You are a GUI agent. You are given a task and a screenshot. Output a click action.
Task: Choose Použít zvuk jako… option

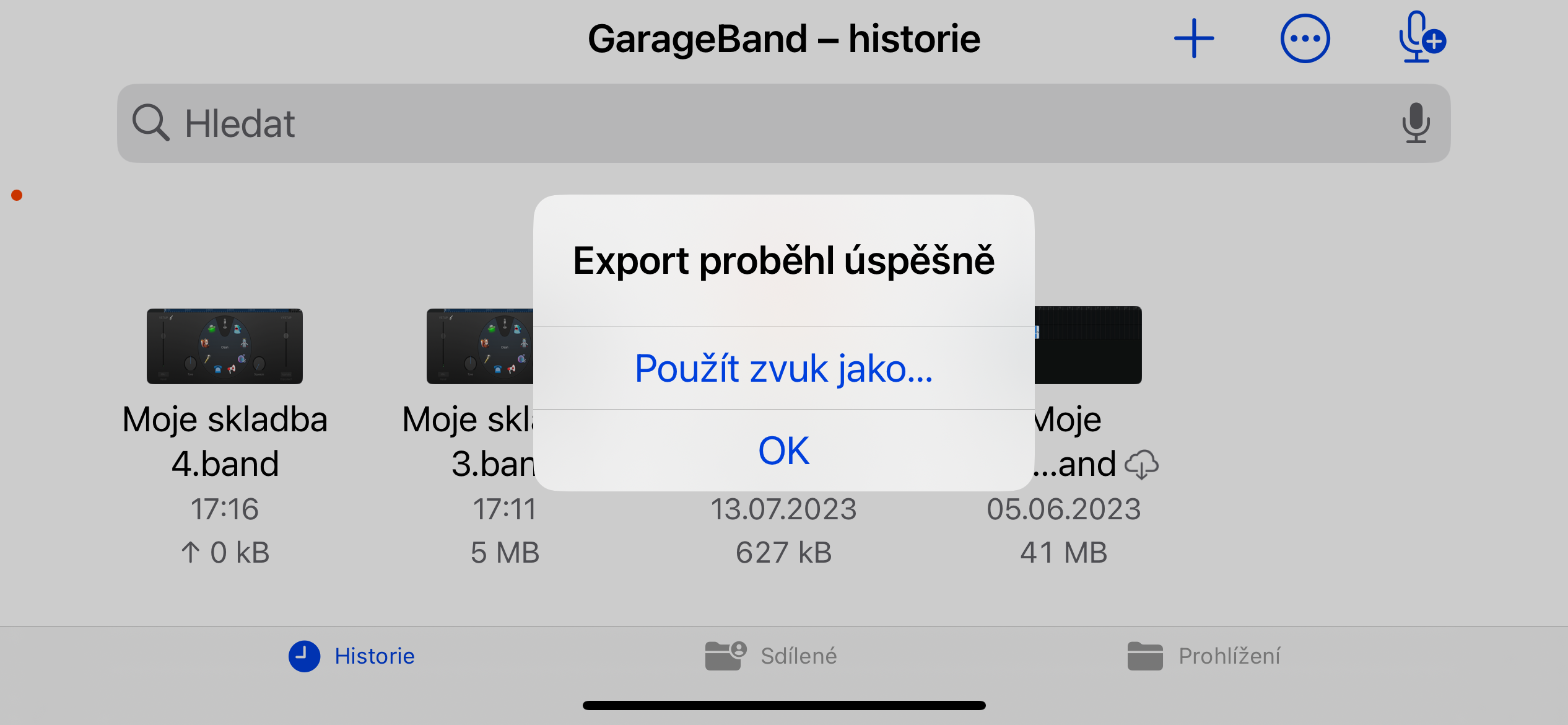point(783,368)
